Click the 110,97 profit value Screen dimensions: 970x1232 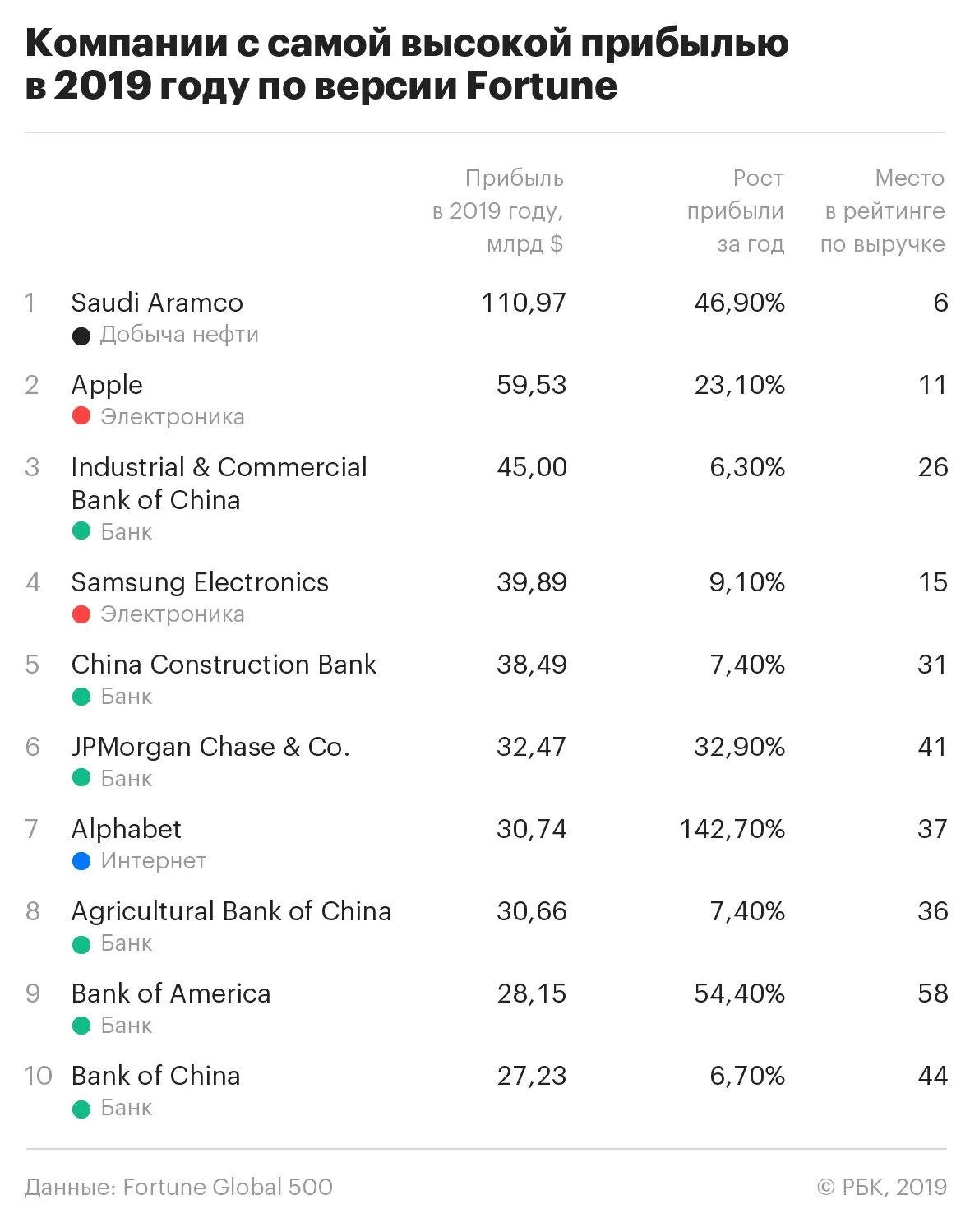tap(524, 303)
